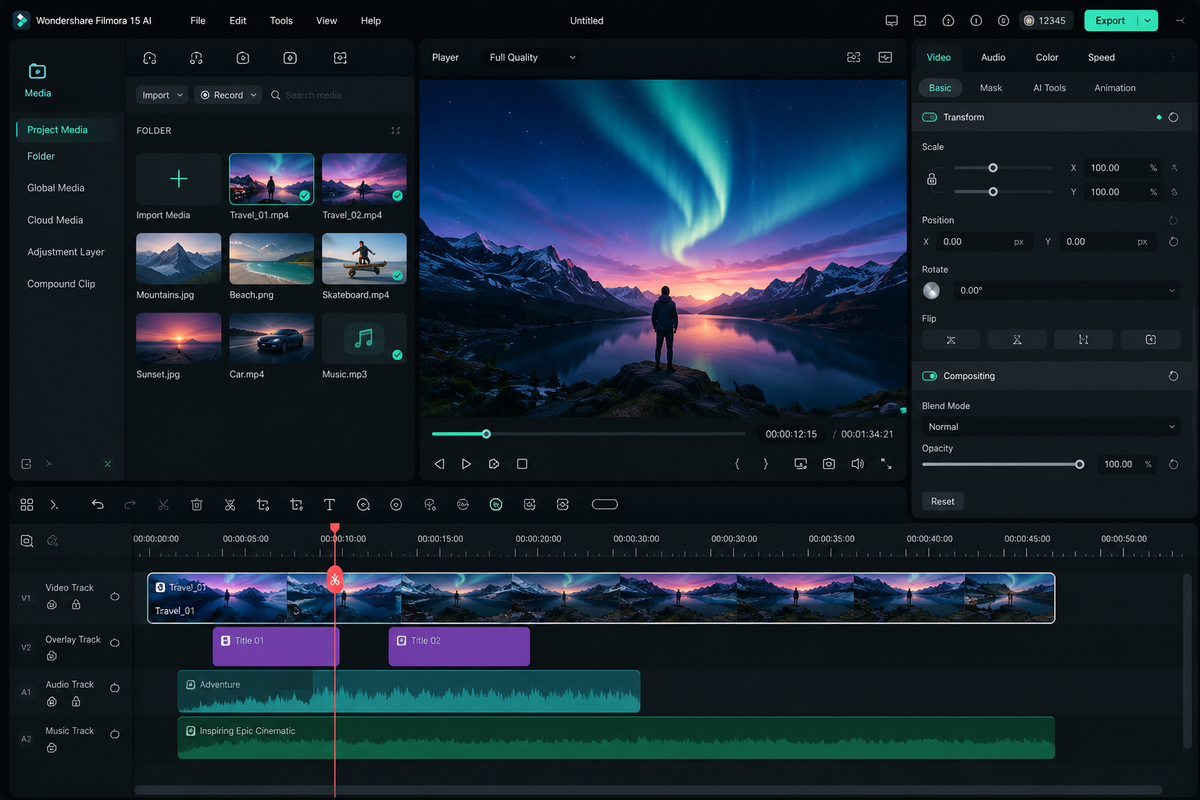The width and height of the screenshot is (1200, 800).
Task: Click the Mark Out bracket icon
Action: (766, 464)
